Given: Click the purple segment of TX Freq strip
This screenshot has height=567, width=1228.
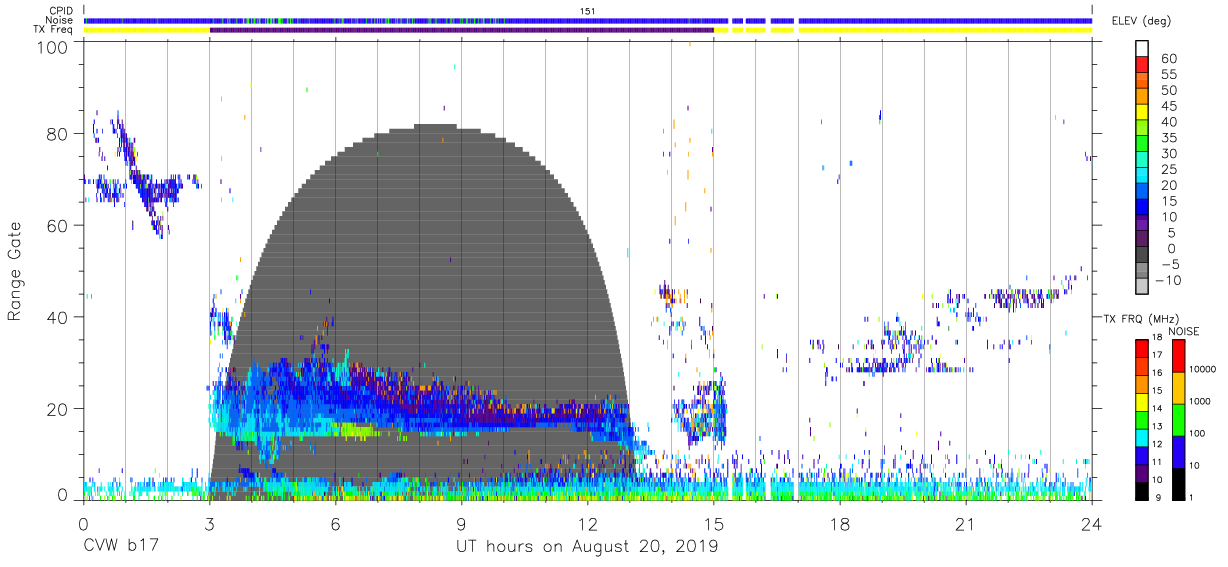Looking at the screenshot, I should (x=462, y=30).
